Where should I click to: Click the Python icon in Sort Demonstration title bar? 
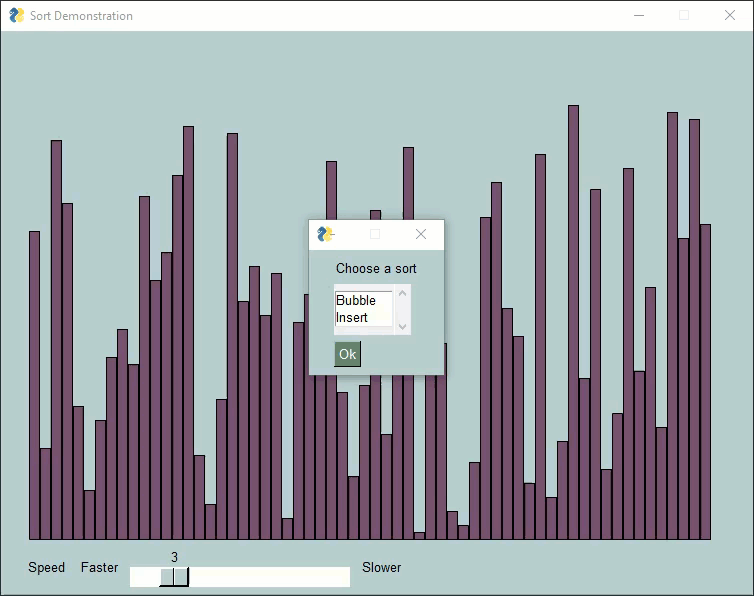point(17,15)
